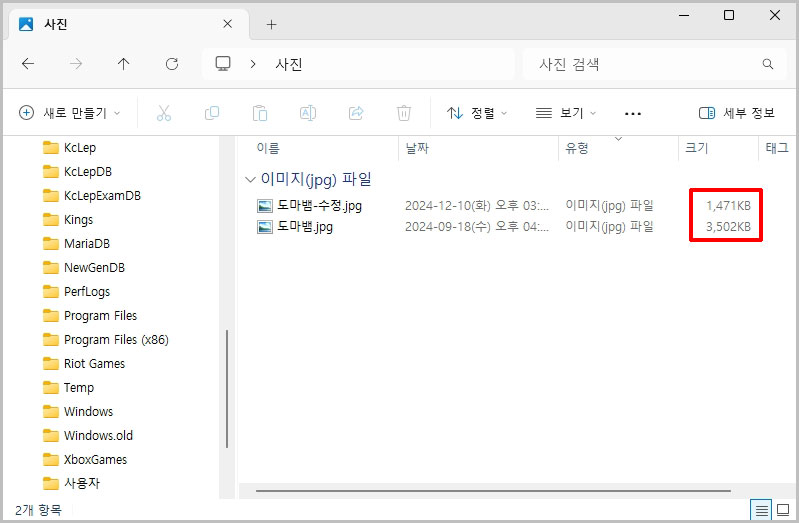Expand the address bar path chevron
The image size is (799, 523).
click(x=253, y=64)
